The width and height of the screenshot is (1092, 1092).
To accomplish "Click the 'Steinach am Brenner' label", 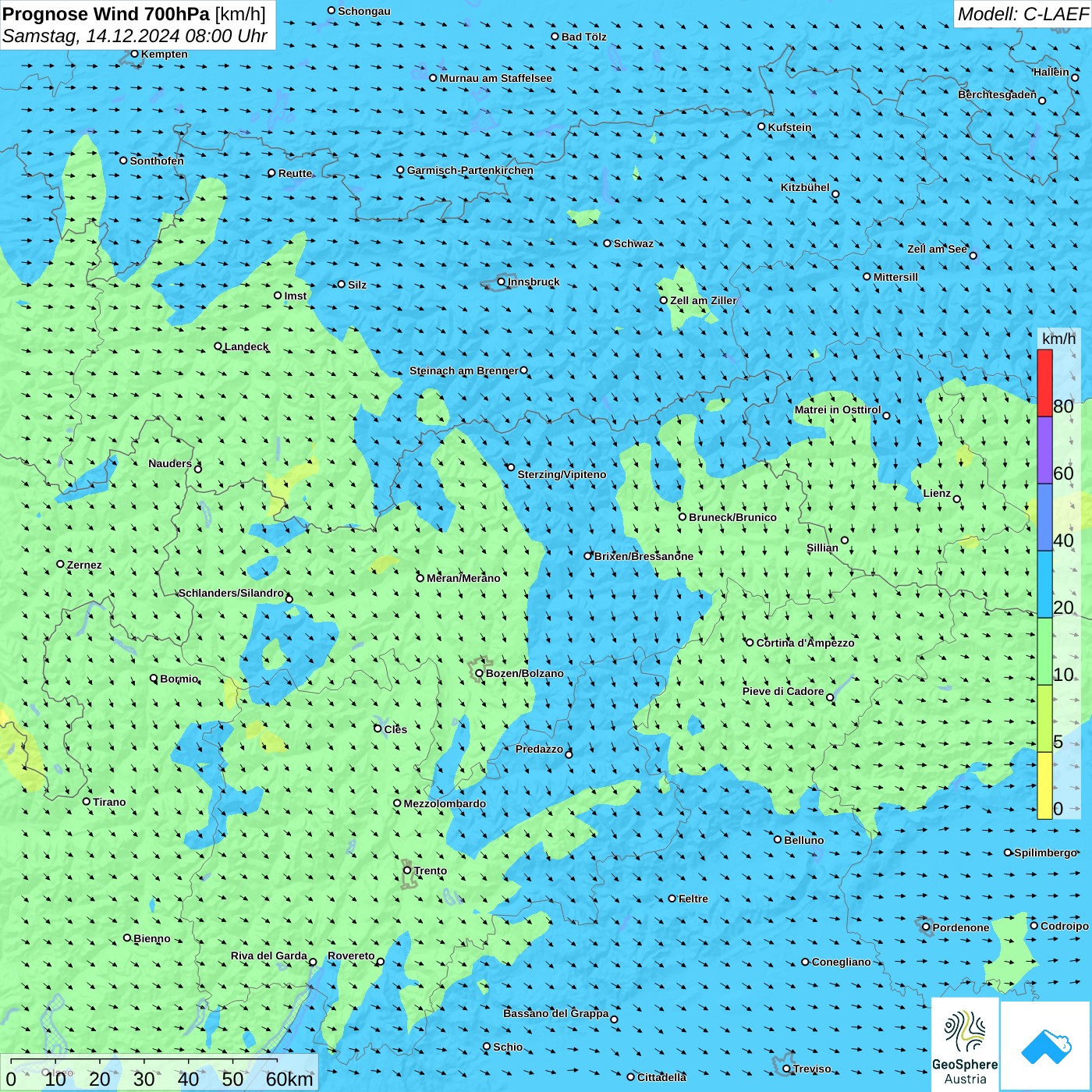I will click(x=464, y=370).
